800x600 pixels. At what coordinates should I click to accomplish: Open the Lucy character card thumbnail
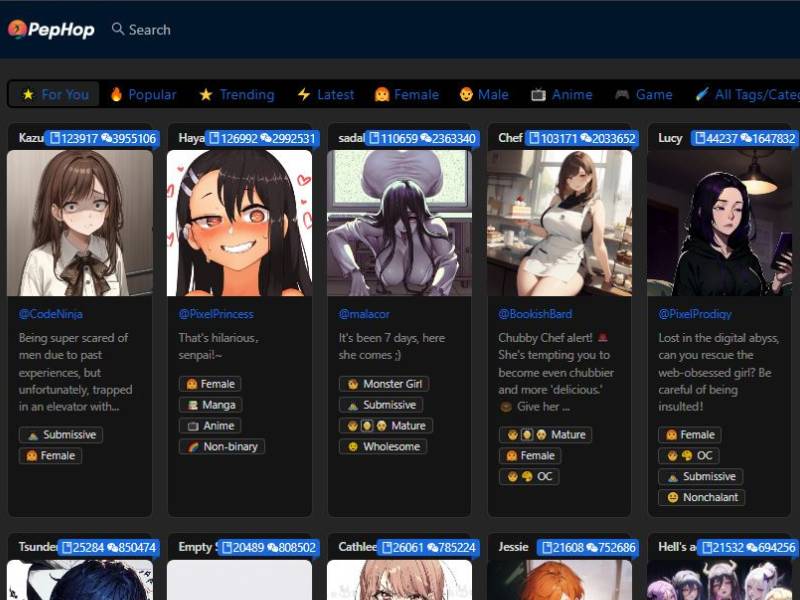coord(719,223)
